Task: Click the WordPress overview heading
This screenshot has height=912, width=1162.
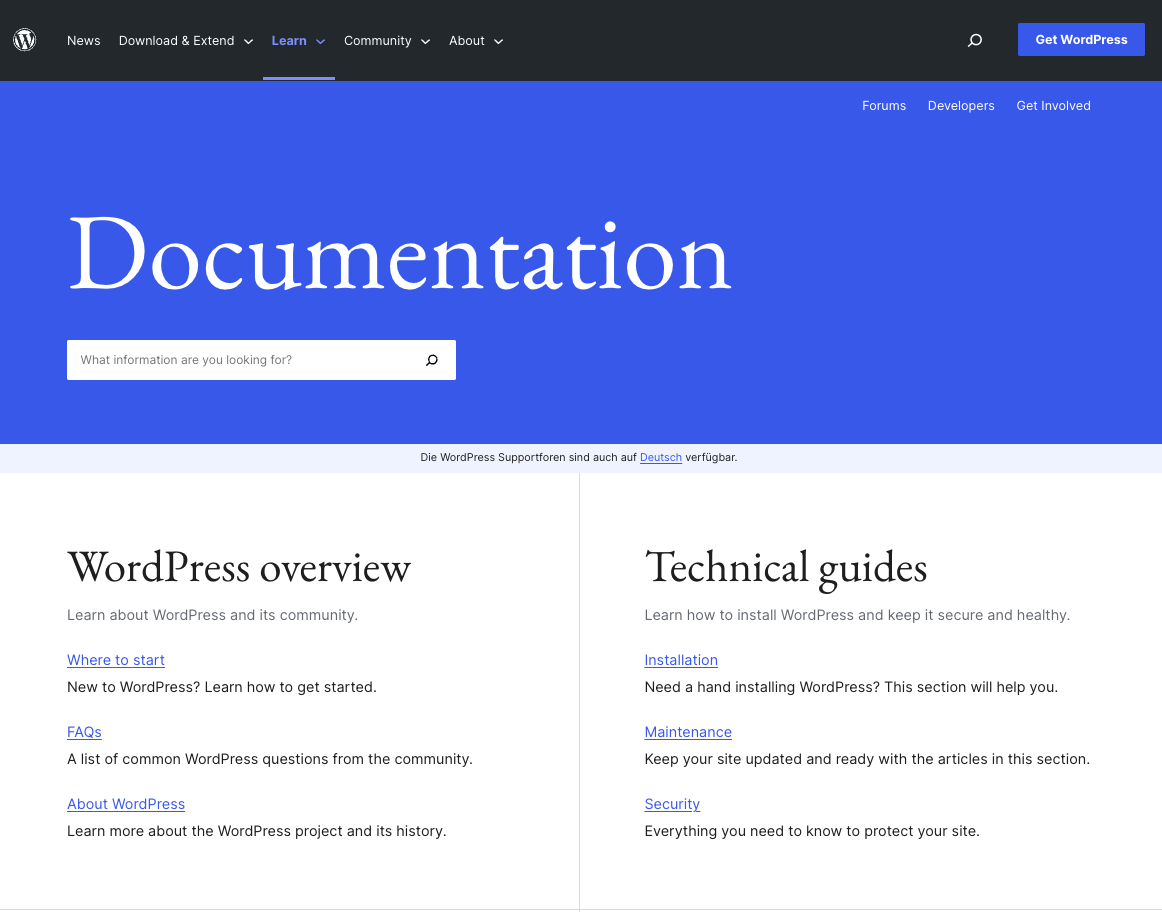Action: click(239, 568)
